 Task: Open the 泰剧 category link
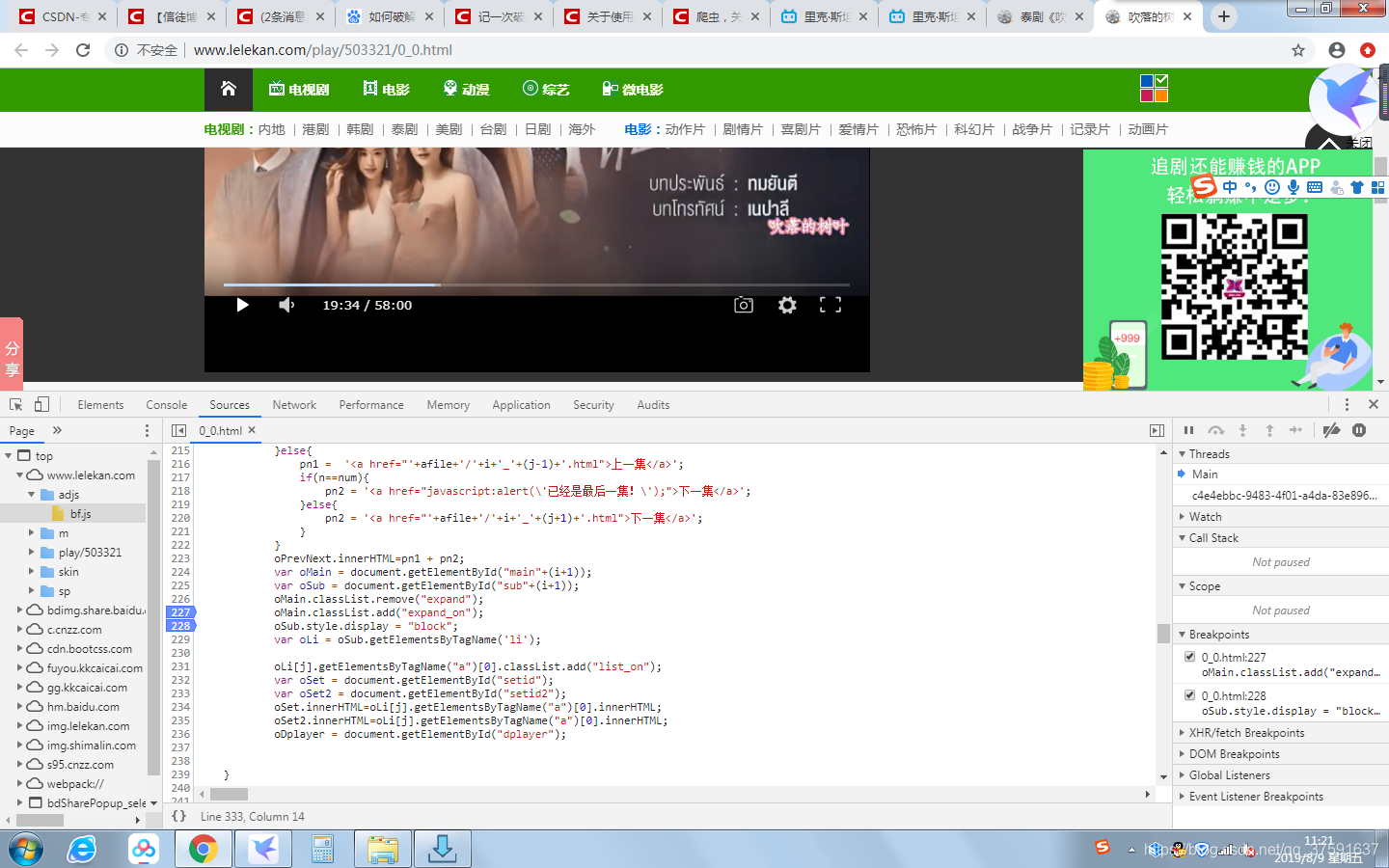pos(404,128)
